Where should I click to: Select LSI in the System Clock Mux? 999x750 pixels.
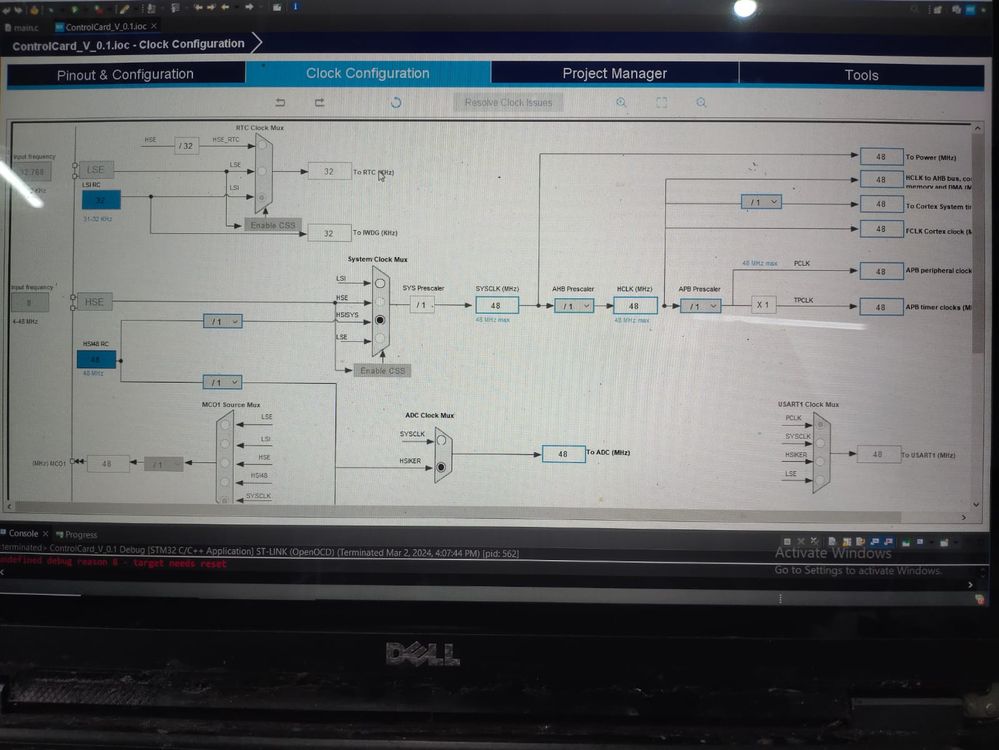click(380, 283)
